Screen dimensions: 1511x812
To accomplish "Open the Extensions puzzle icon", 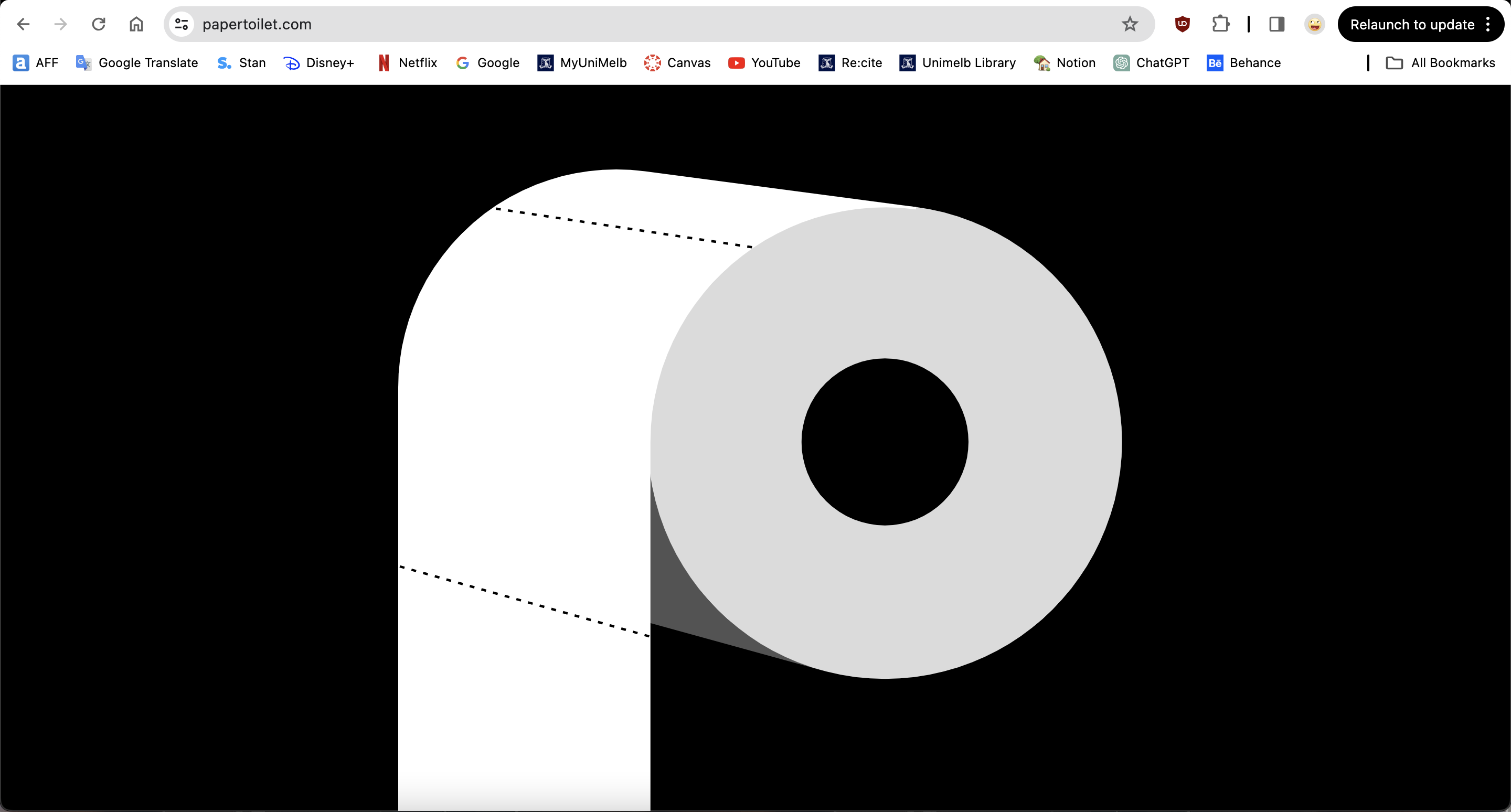I will pyautogui.click(x=1220, y=24).
